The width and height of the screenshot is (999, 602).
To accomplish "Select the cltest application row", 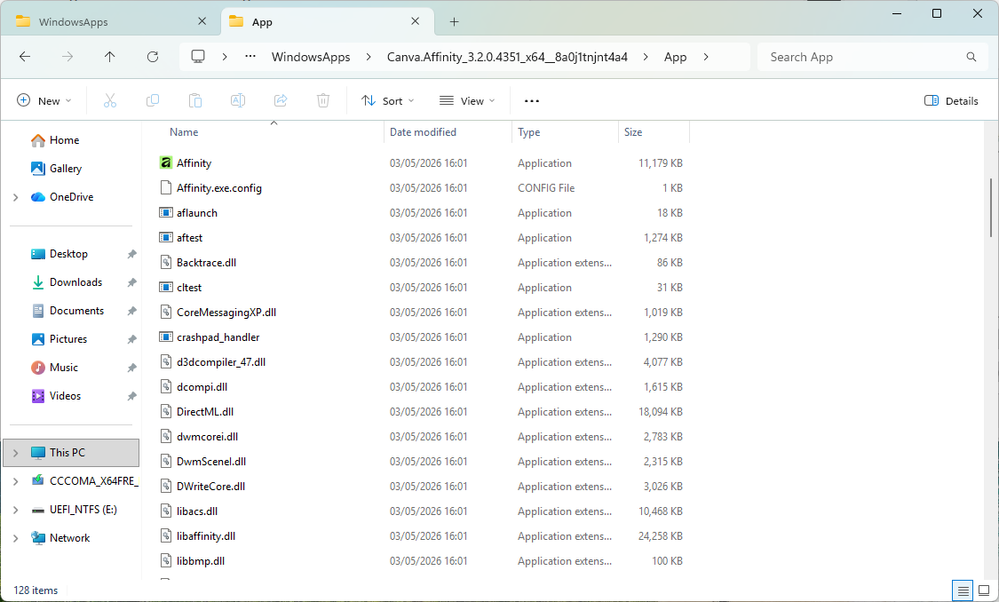I will pos(420,287).
